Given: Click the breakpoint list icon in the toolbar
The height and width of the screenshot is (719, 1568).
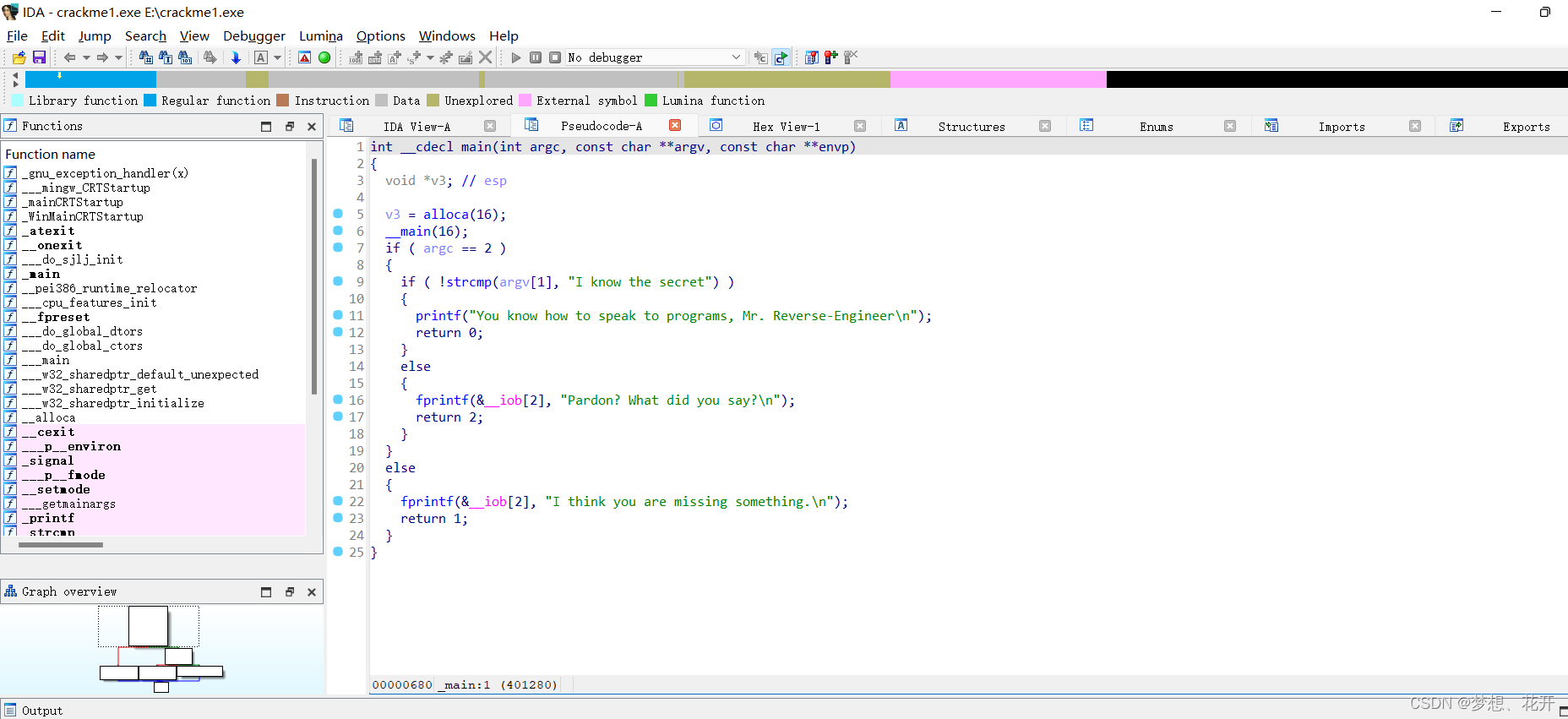Looking at the screenshot, I should pyautogui.click(x=811, y=57).
